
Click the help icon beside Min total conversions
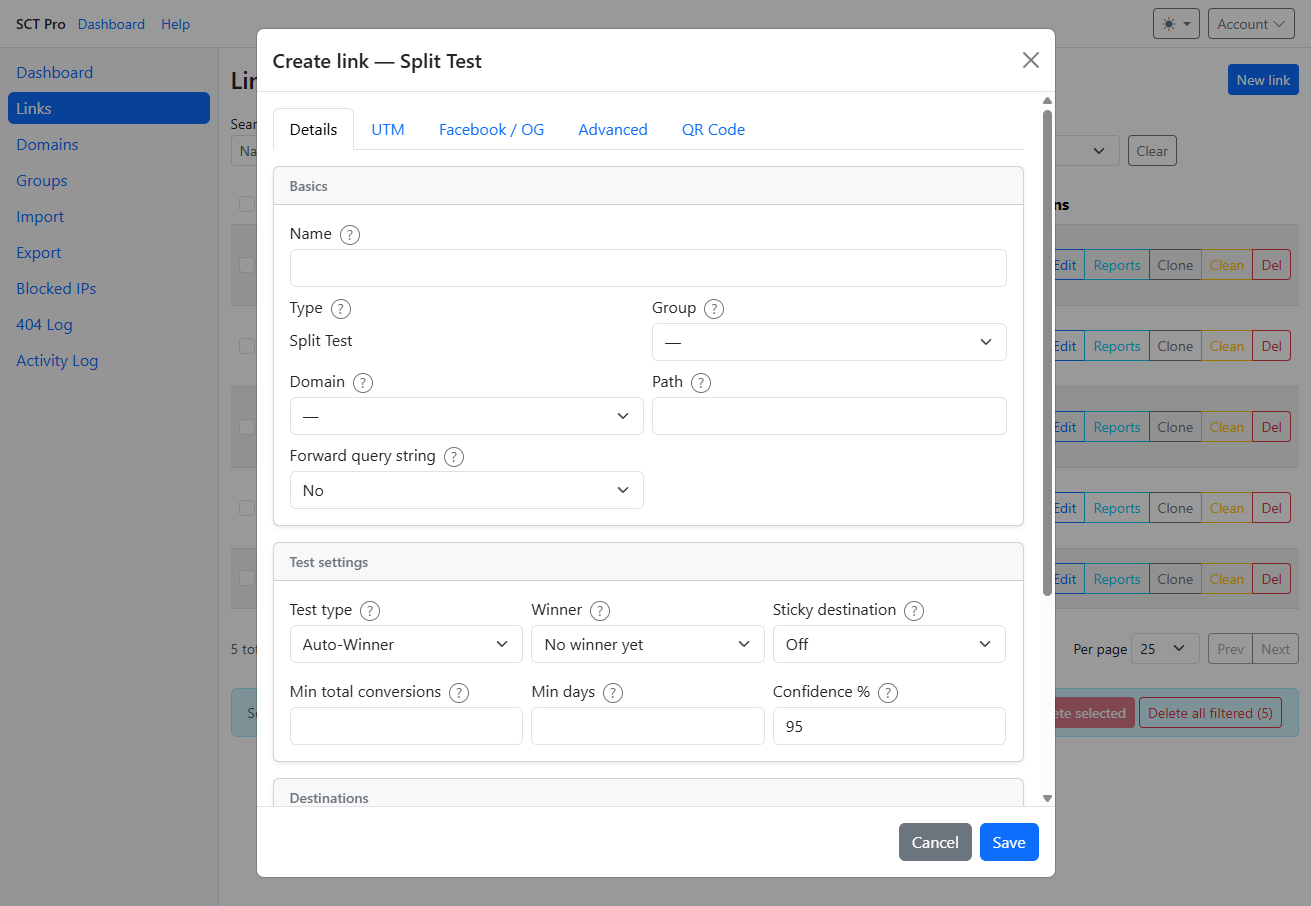[459, 693]
